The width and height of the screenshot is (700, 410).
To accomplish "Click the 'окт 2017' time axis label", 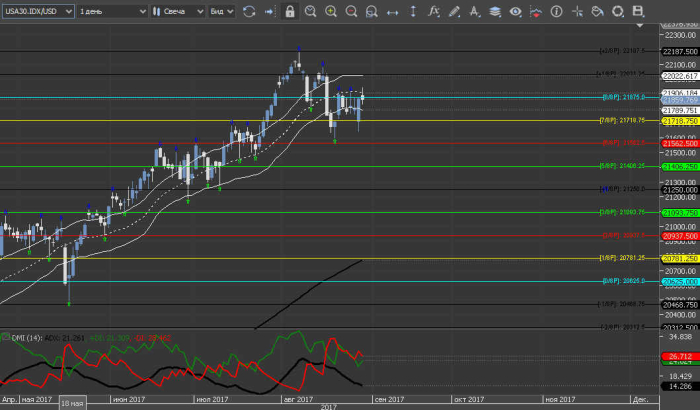I will tap(469, 399).
